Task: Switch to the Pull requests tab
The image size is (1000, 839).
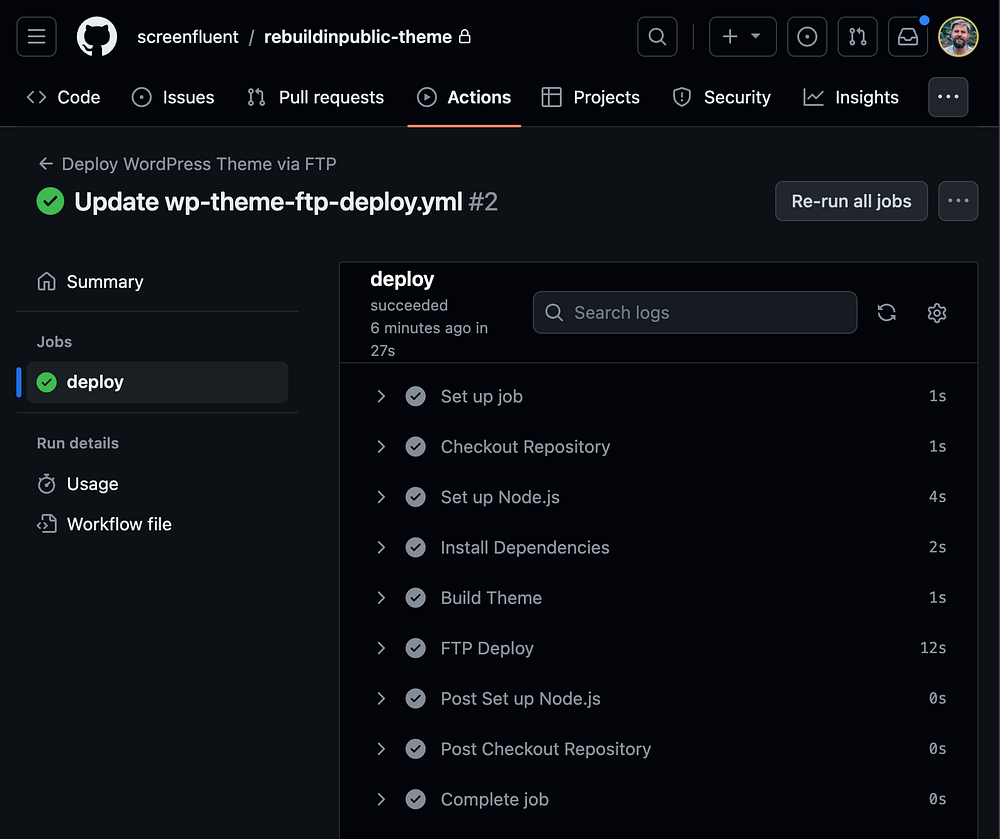Action: 316,97
